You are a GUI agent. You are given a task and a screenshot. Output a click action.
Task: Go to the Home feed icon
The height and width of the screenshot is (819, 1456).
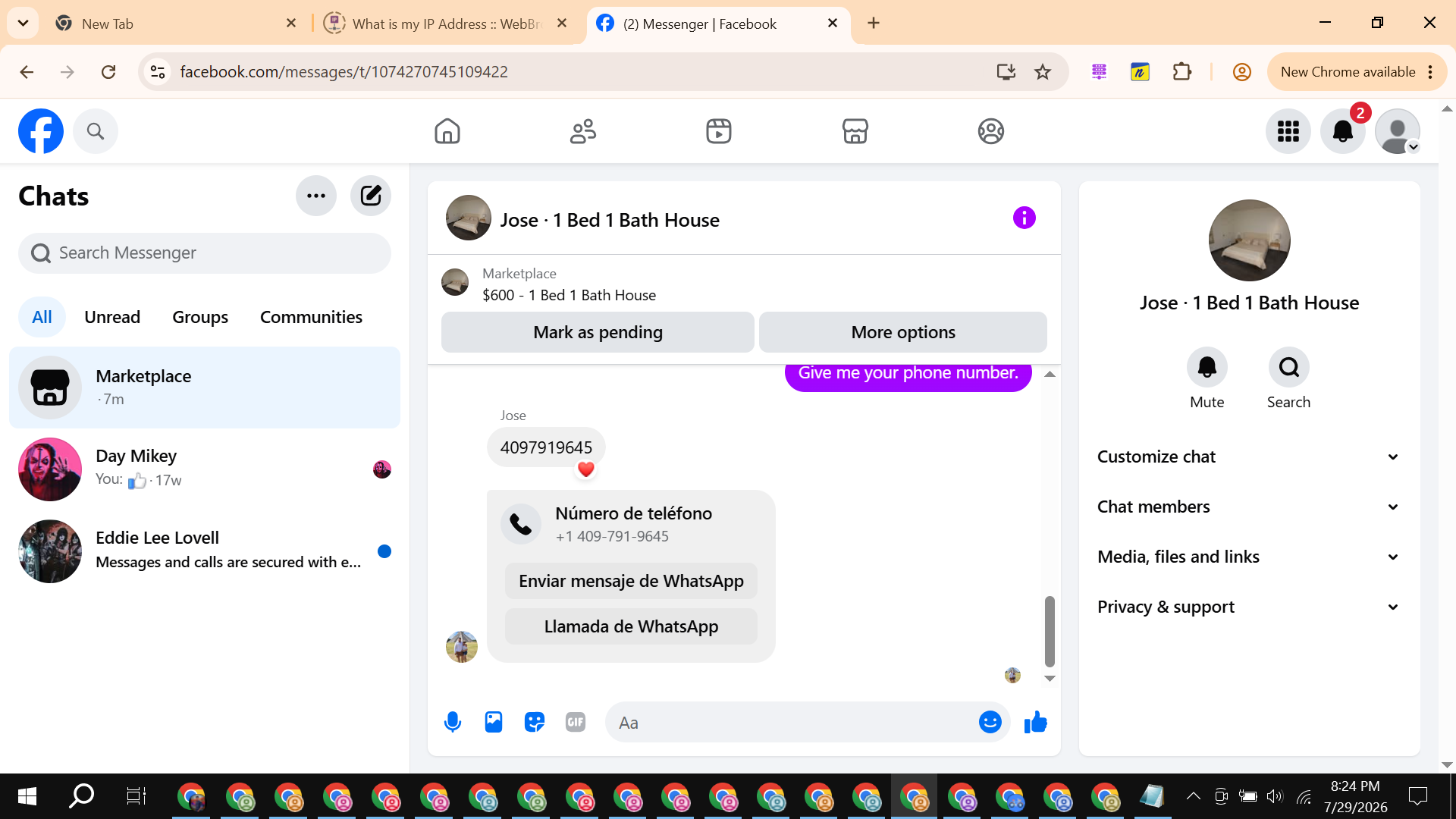pos(447,131)
